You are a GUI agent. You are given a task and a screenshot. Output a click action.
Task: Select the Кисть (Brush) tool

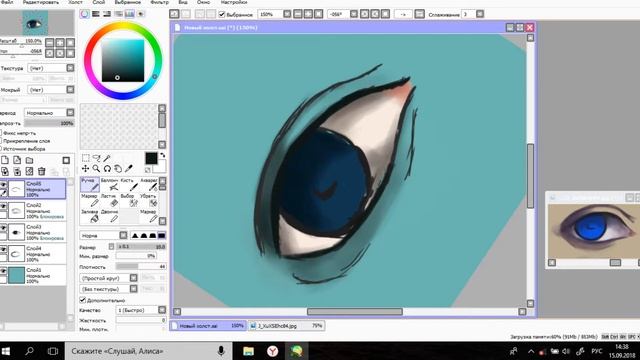tap(129, 184)
